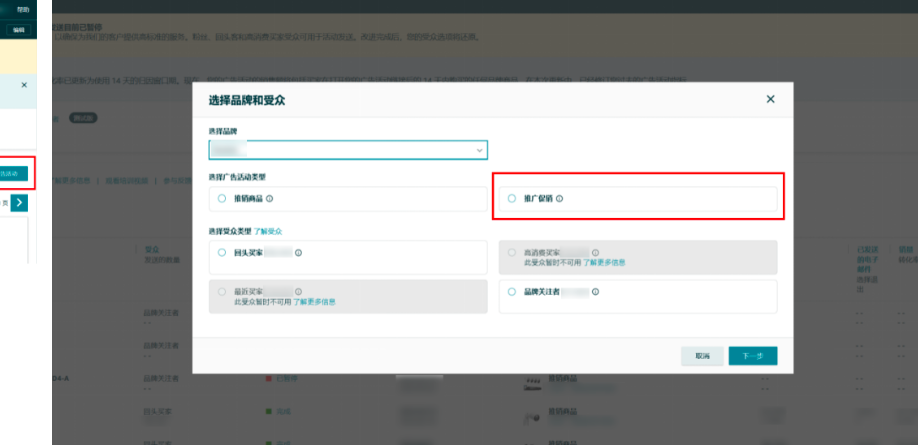Click the teal right-arrow pagination button

[x=20, y=203]
